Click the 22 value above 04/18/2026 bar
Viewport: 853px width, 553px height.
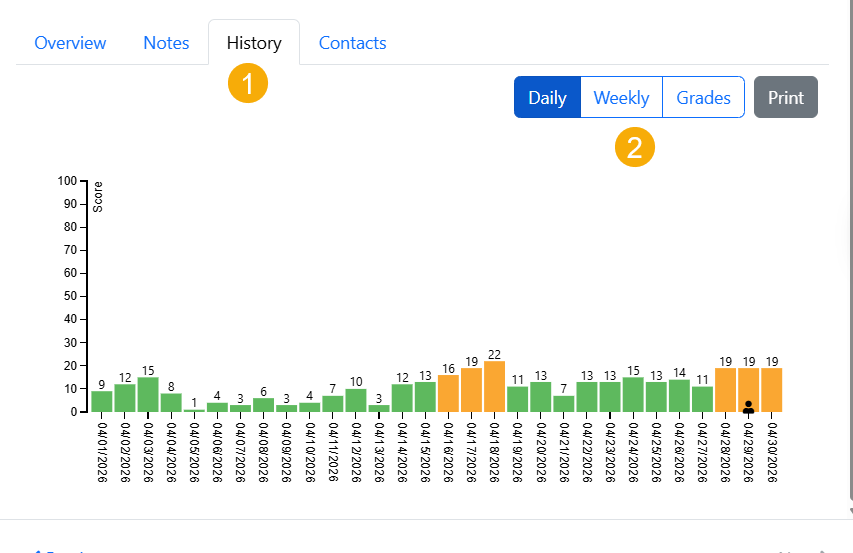click(494, 355)
